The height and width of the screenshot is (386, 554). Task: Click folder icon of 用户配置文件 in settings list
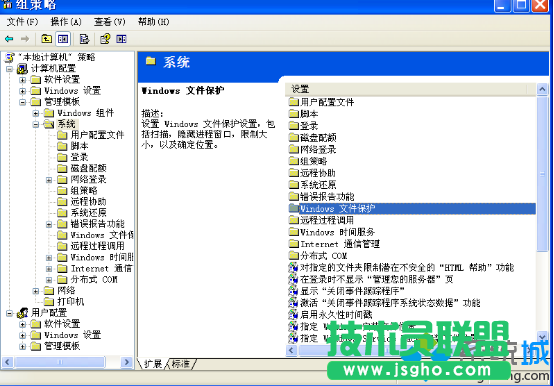tap(294, 102)
